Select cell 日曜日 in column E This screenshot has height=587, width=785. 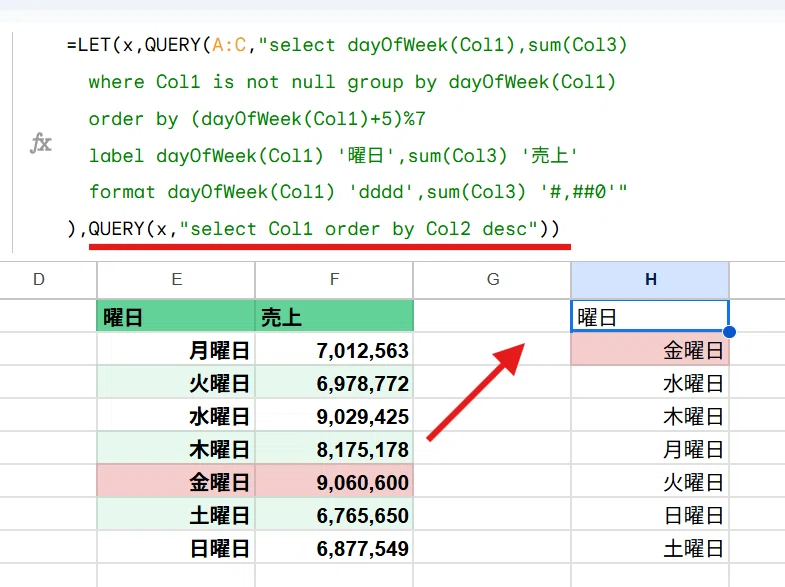(176, 547)
